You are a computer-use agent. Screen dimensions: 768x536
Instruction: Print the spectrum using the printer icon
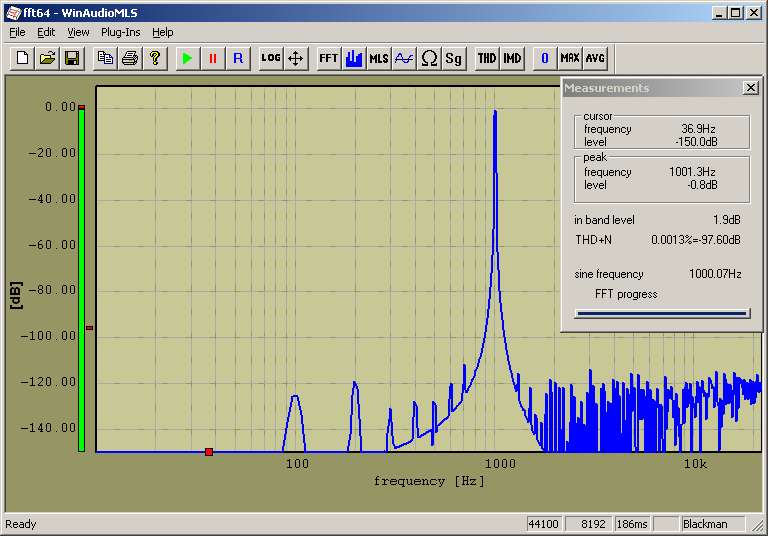[130, 58]
